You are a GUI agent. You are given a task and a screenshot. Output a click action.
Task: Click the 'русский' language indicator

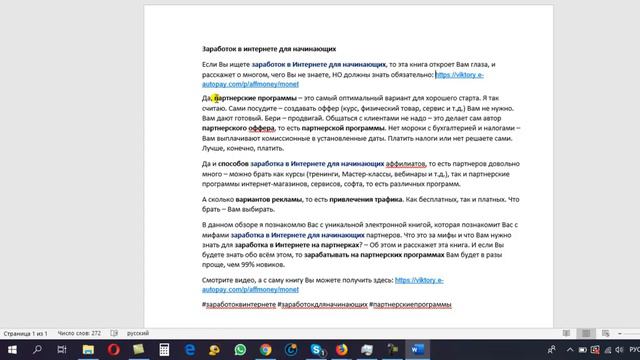click(x=138, y=333)
